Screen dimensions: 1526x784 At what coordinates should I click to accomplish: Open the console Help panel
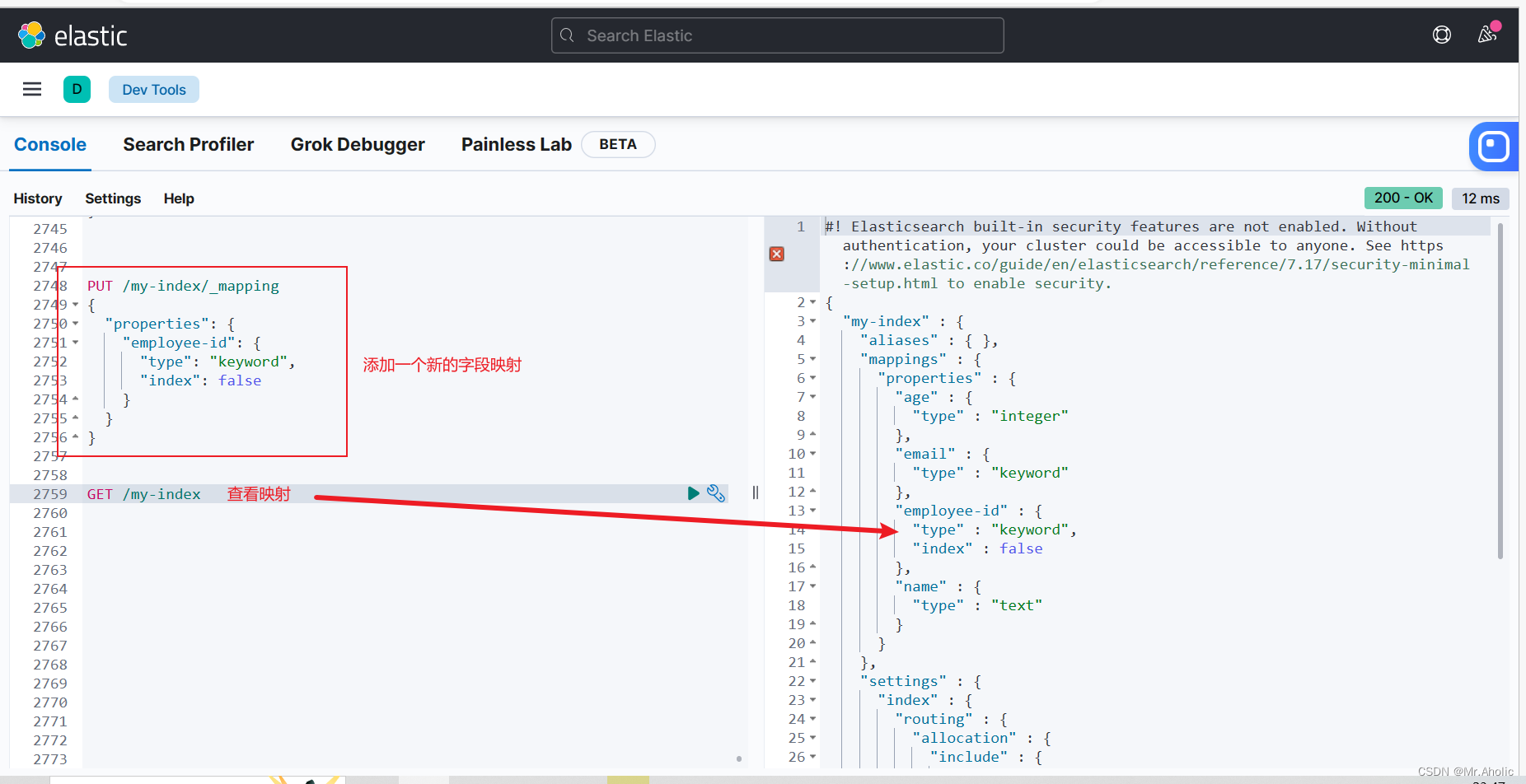(179, 198)
